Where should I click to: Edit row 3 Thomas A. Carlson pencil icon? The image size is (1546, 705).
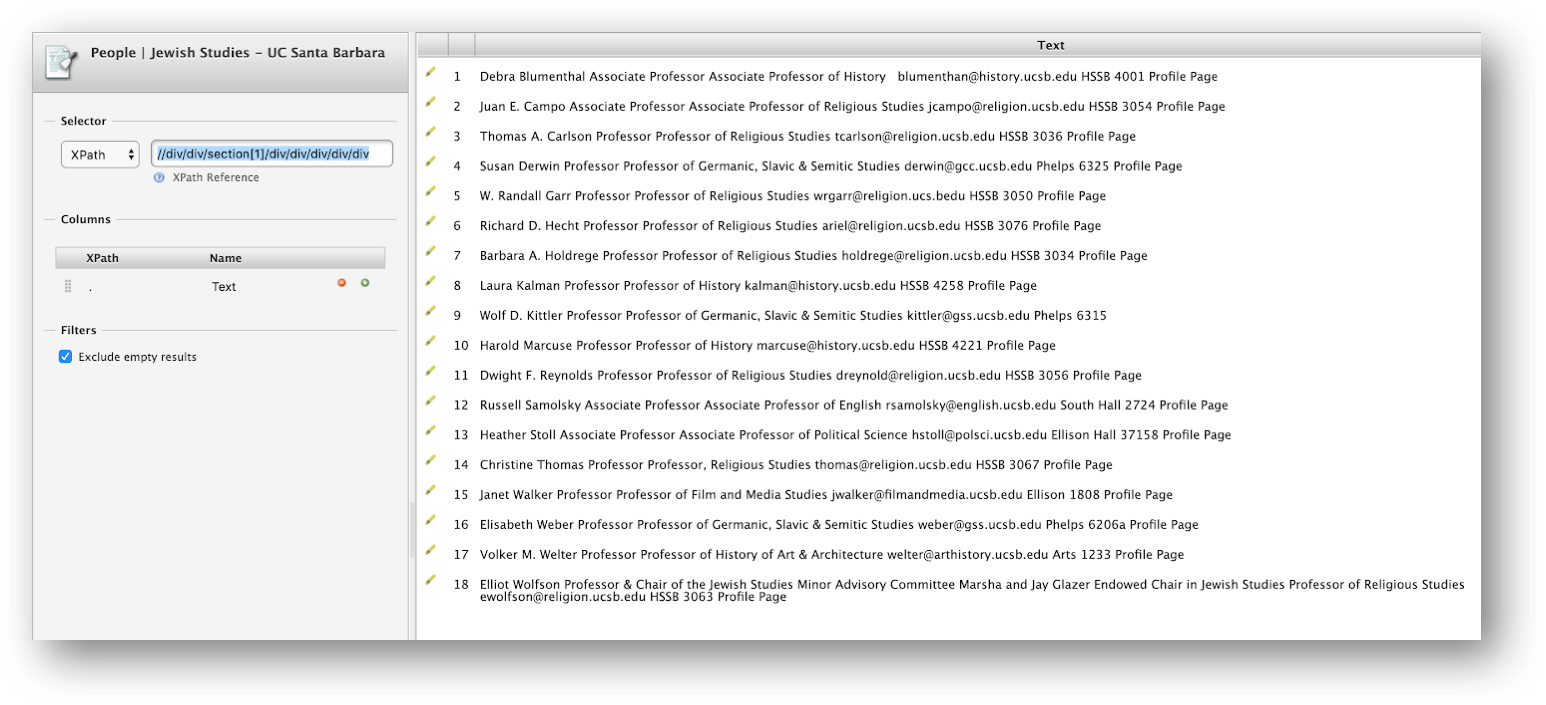[x=431, y=132]
